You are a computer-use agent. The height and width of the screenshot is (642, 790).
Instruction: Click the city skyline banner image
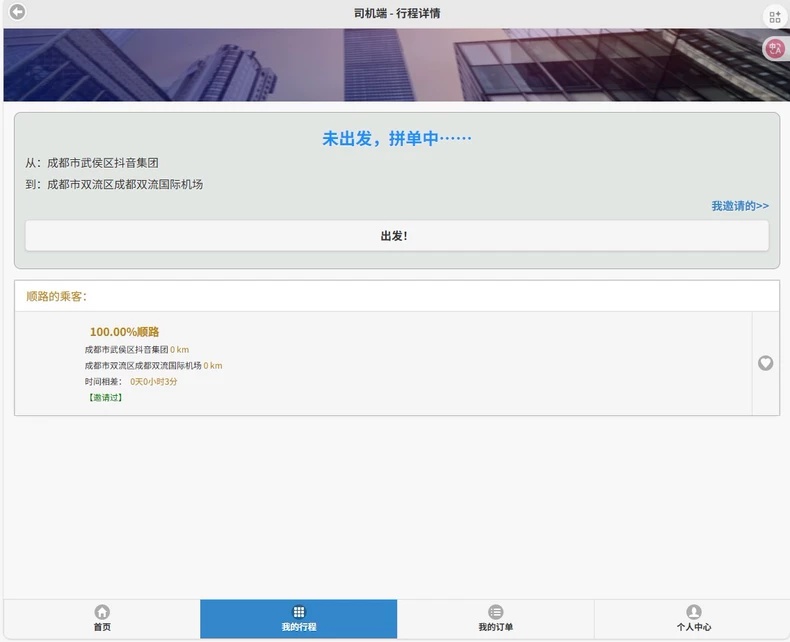[396, 65]
